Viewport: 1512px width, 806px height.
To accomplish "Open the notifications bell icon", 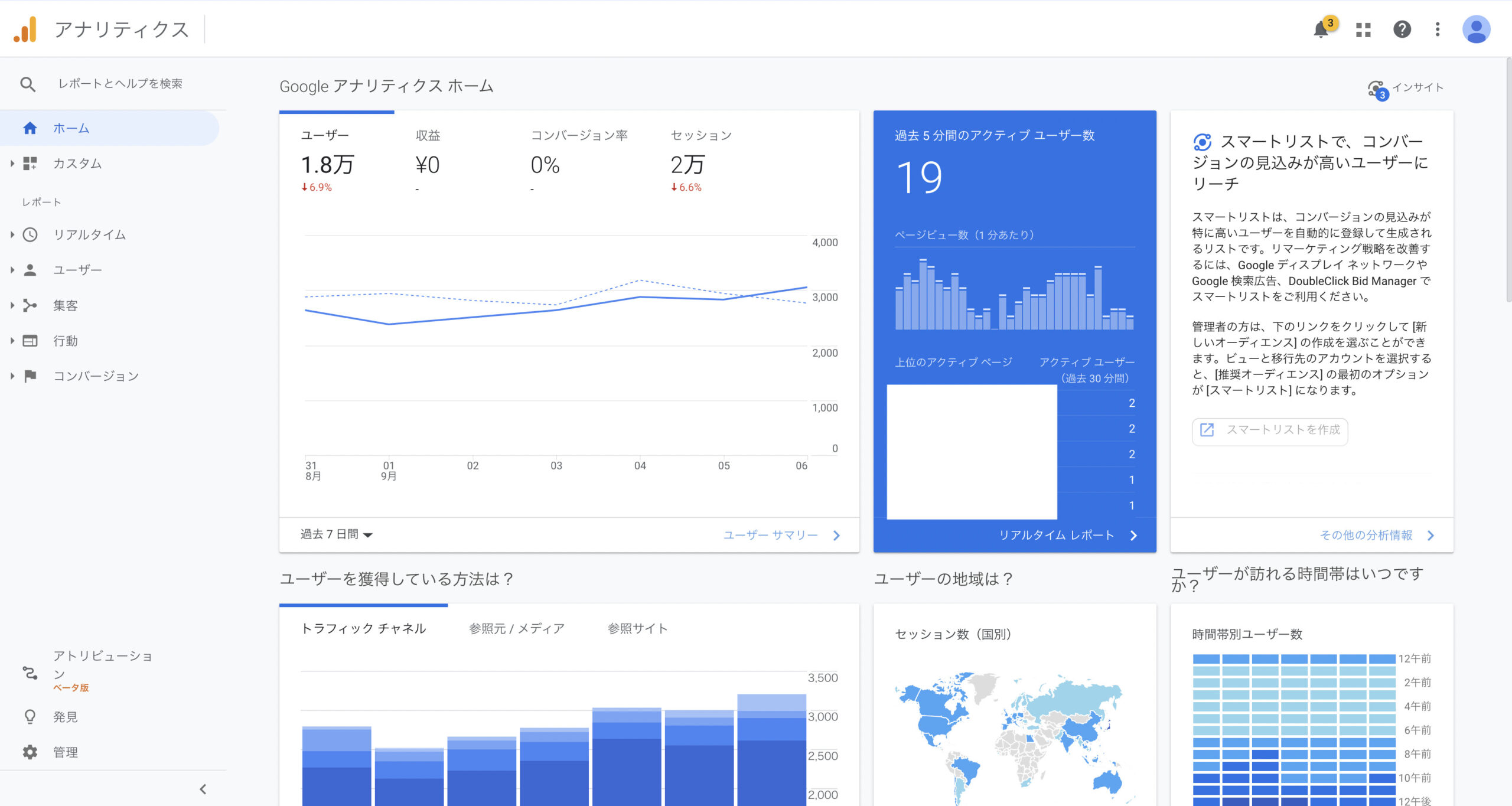I will (1321, 30).
